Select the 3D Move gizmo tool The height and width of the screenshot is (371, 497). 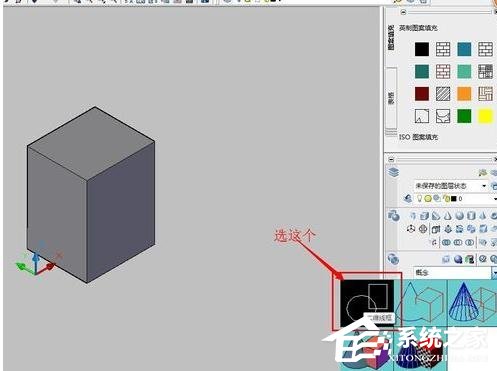[411, 229]
